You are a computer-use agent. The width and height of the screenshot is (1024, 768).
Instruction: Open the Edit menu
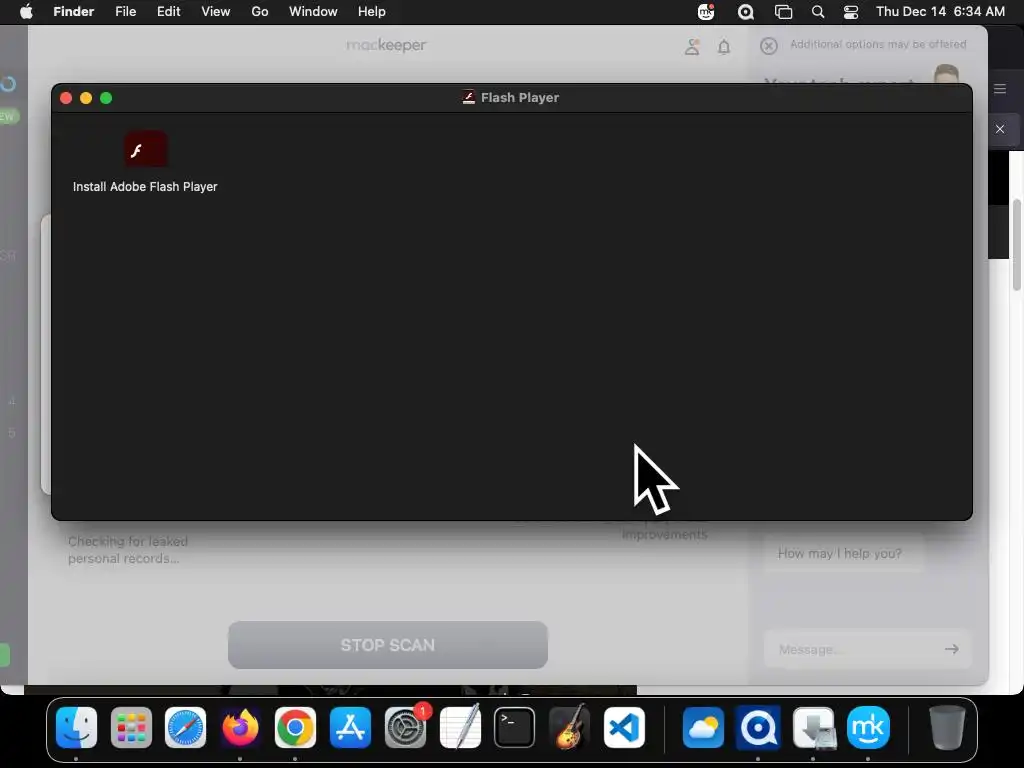tap(168, 12)
